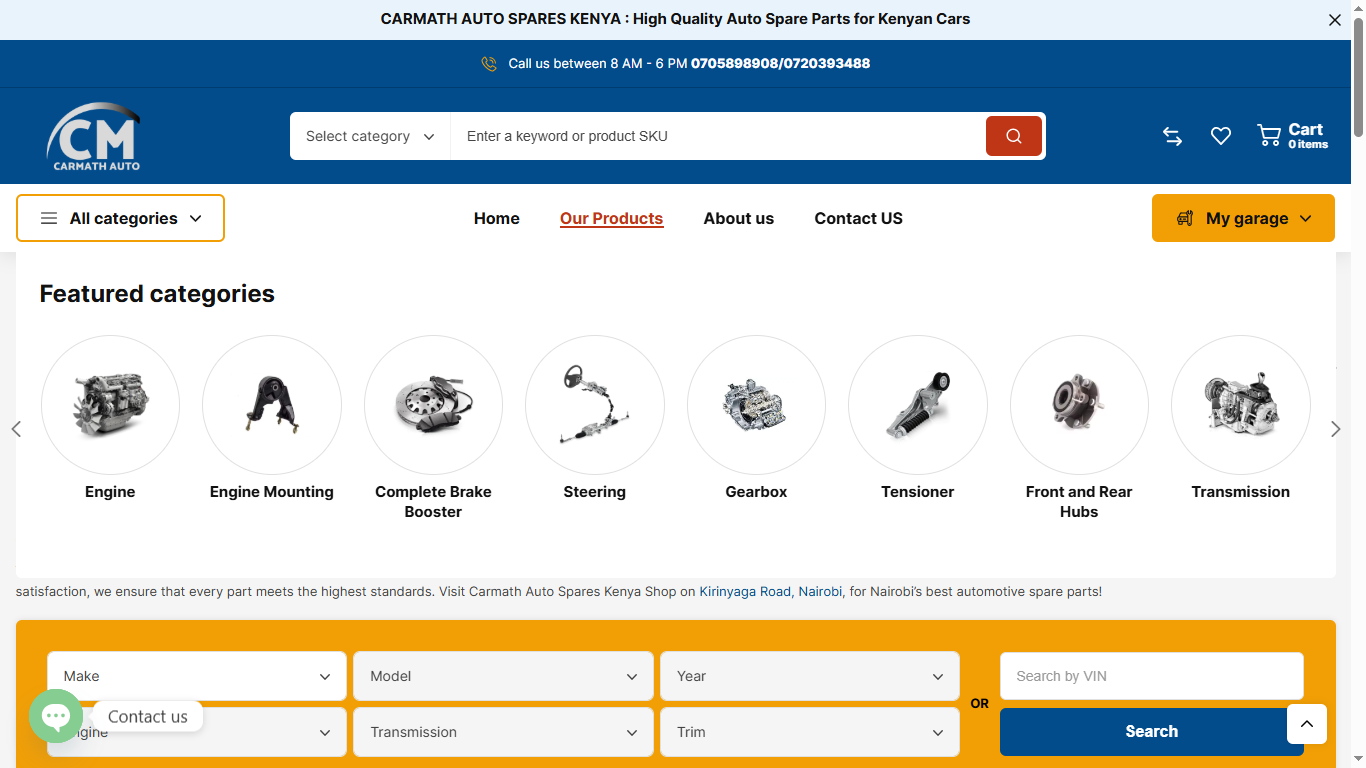The width and height of the screenshot is (1366, 768).
Task: Expand the All categories menu
Action: 120,218
